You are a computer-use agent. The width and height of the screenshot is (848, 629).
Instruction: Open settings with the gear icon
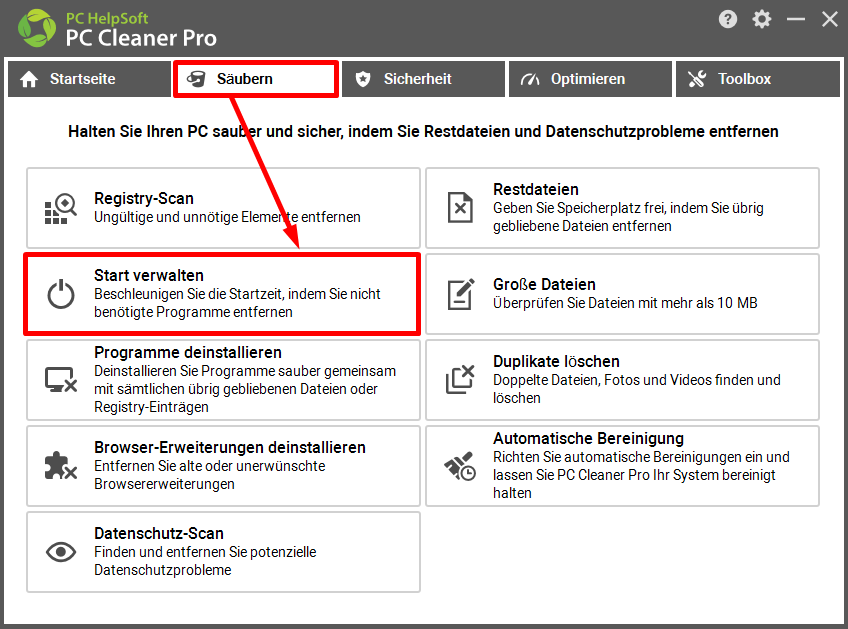(x=761, y=19)
